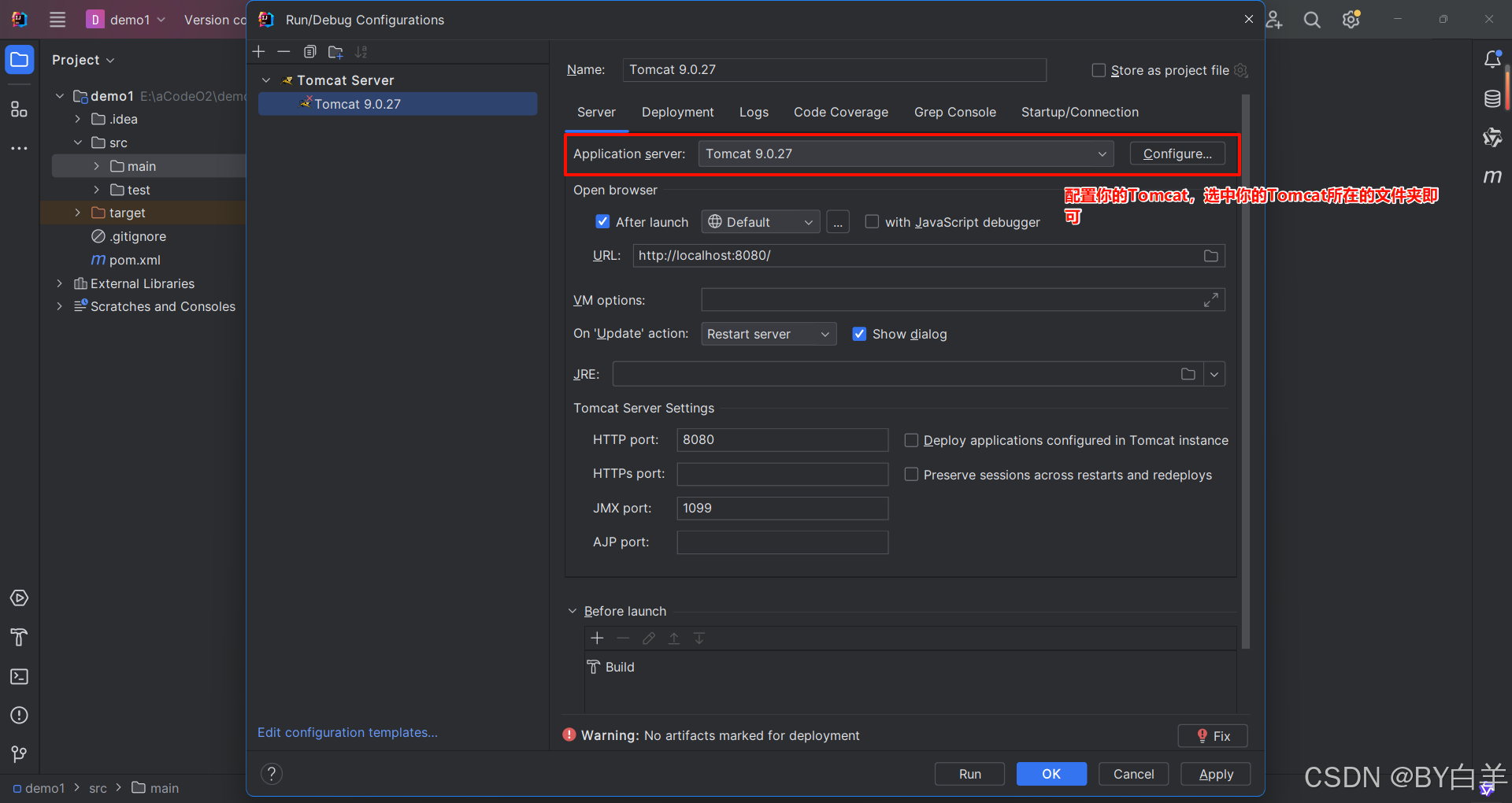Click the HTTP port field
Viewport: 1512px width, 803px height.
coord(783,440)
